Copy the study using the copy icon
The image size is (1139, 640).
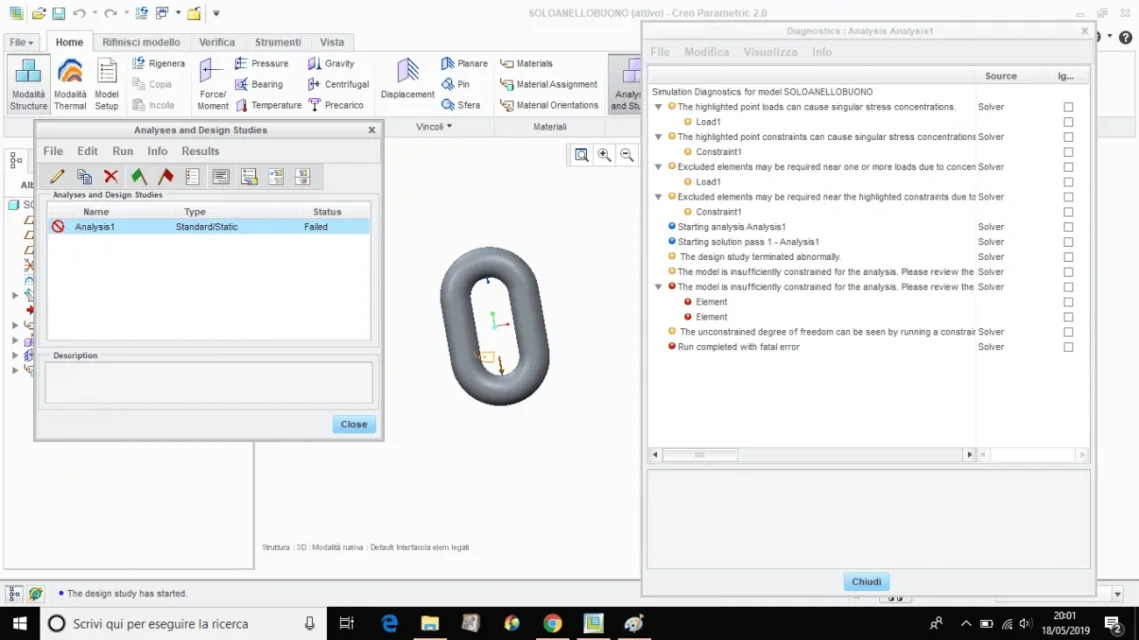coord(84,177)
